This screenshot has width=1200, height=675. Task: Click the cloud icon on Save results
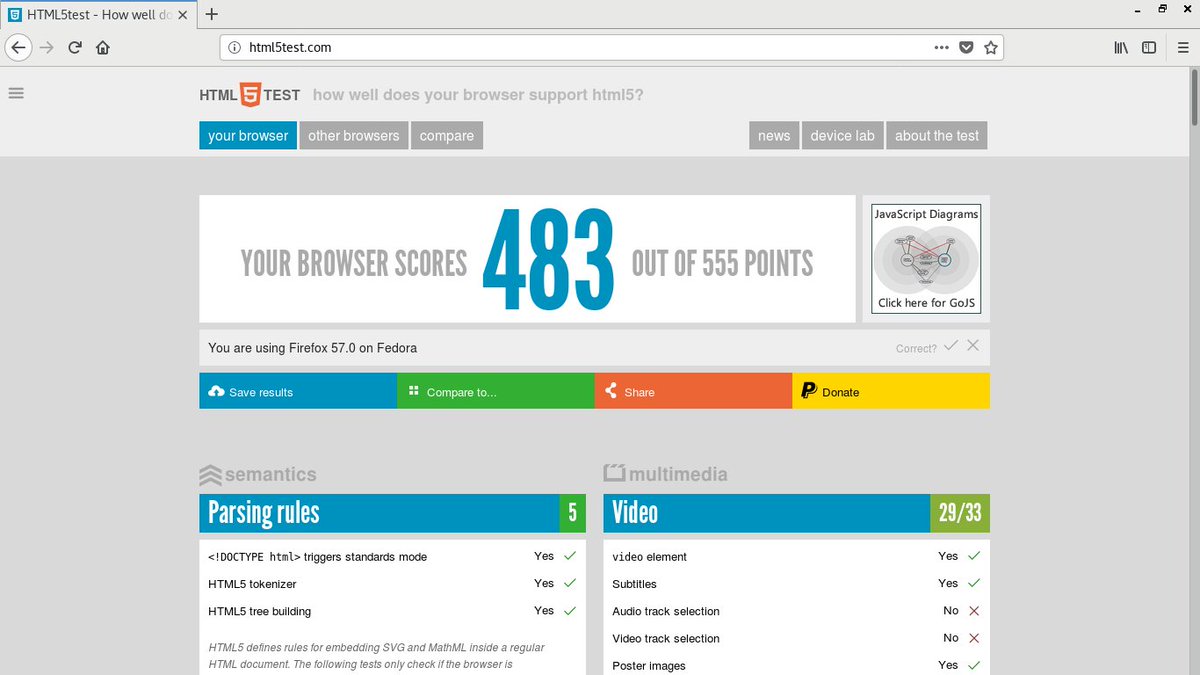point(216,392)
